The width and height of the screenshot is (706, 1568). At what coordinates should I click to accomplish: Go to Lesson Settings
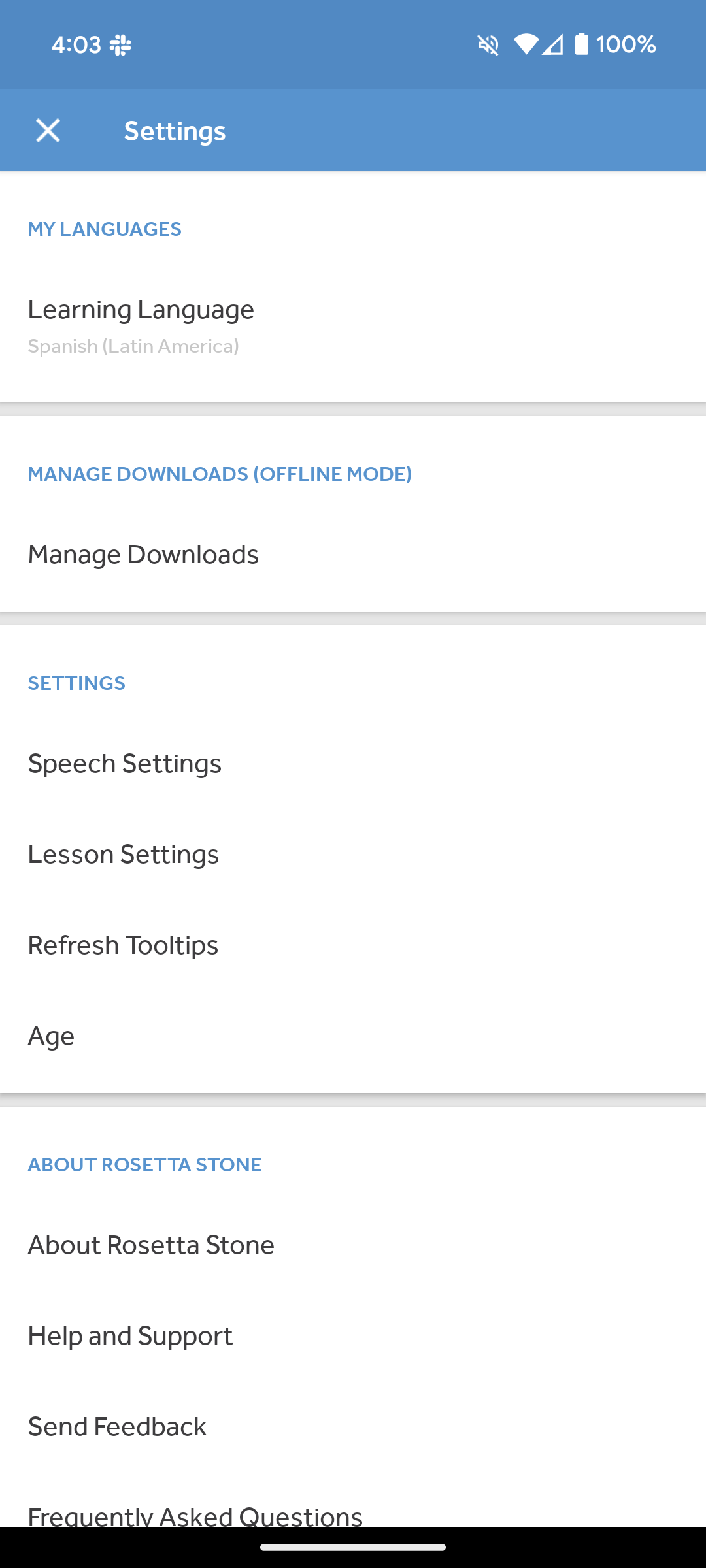353,855
